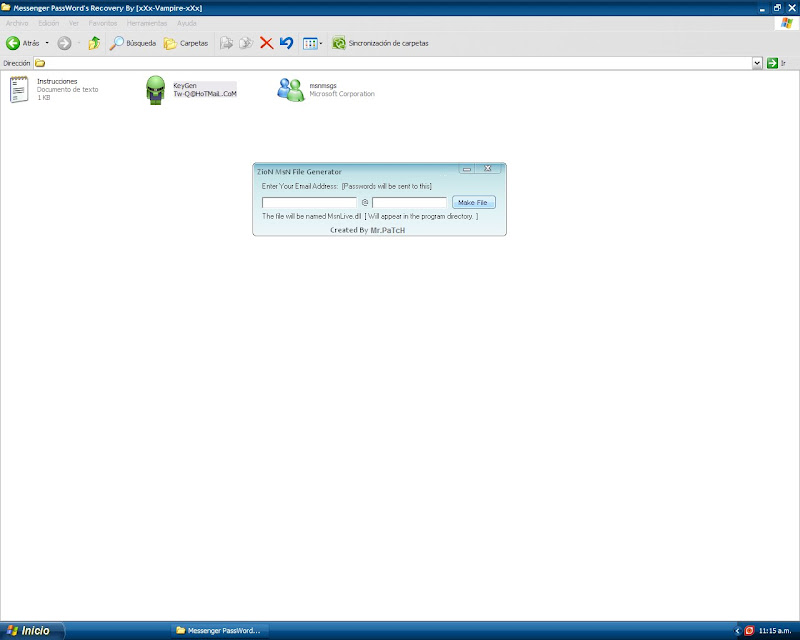Click the Messenger PassWord taskbar button
Image resolution: width=800 pixels, height=640 pixels.
pos(219,631)
